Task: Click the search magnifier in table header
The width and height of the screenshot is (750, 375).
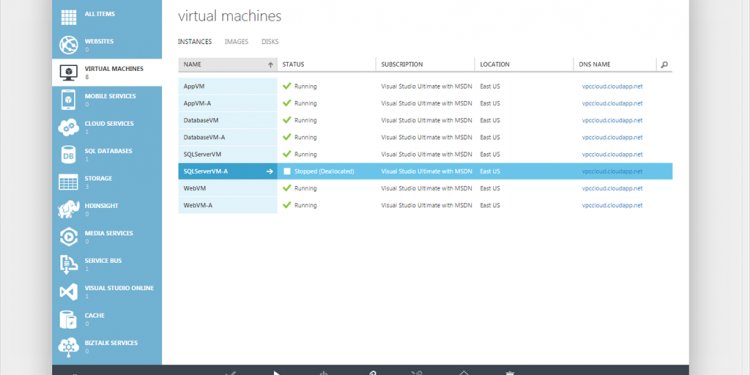Action: tap(664, 65)
